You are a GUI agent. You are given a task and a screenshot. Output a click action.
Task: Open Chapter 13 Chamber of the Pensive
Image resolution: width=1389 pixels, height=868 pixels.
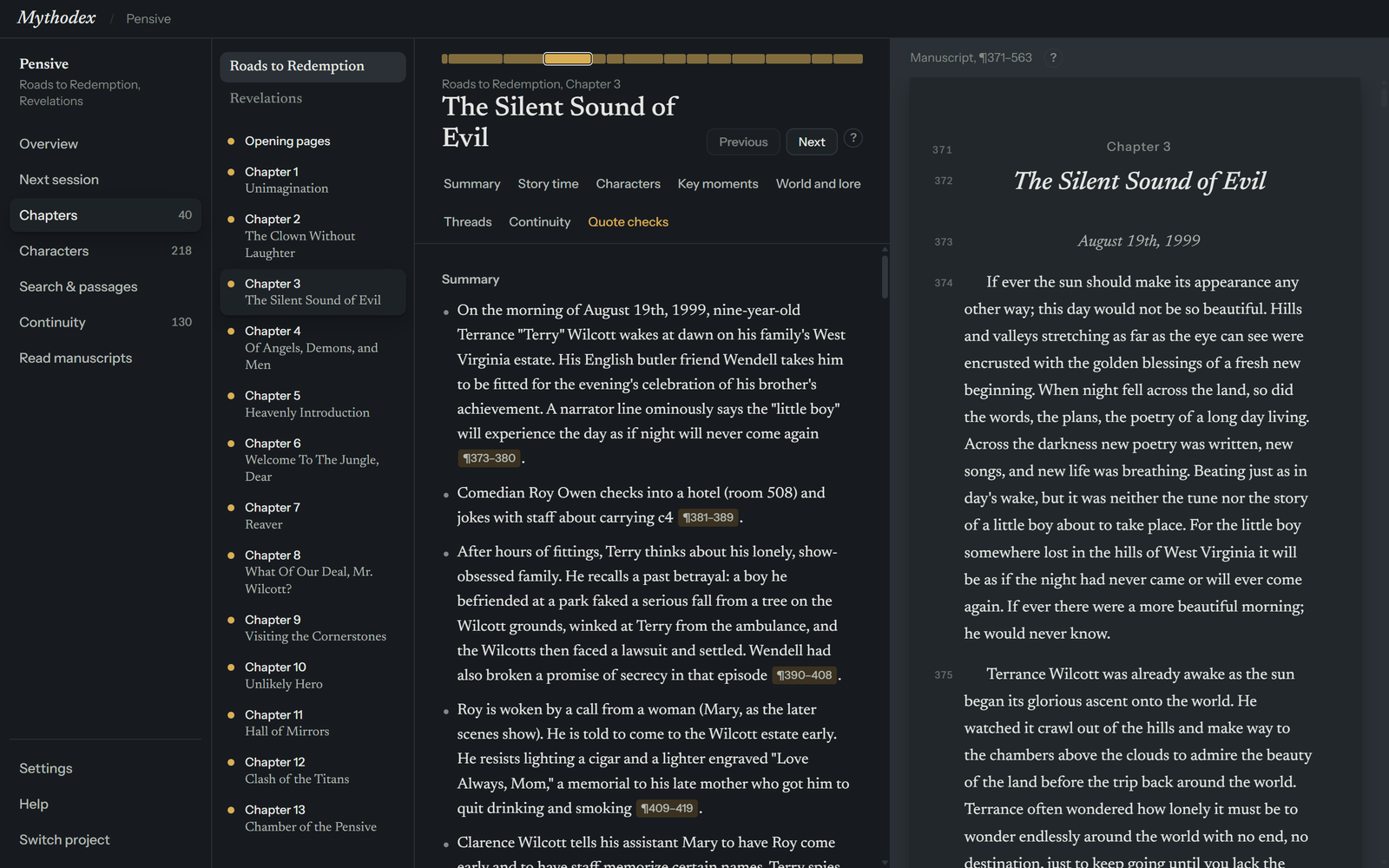click(313, 818)
